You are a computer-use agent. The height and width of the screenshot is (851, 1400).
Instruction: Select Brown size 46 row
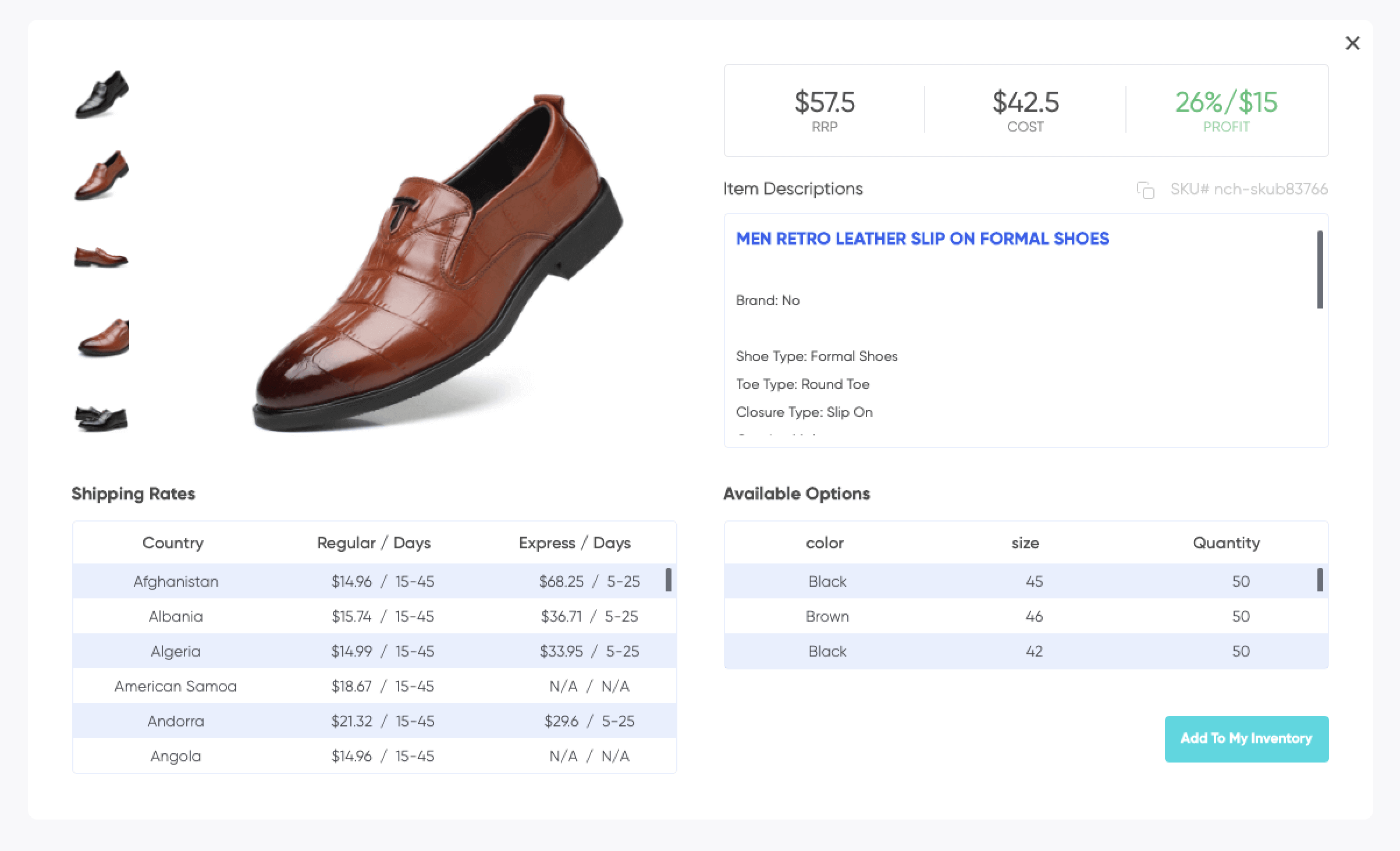[x=1024, y=616]
